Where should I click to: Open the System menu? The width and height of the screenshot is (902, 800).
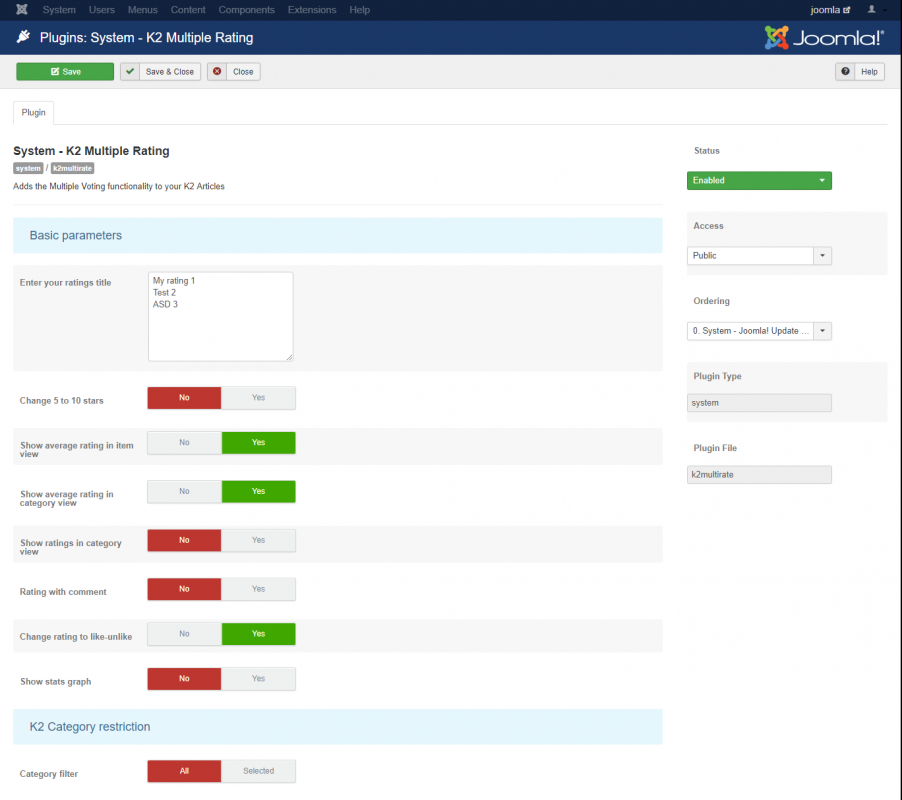coord(59,10)
